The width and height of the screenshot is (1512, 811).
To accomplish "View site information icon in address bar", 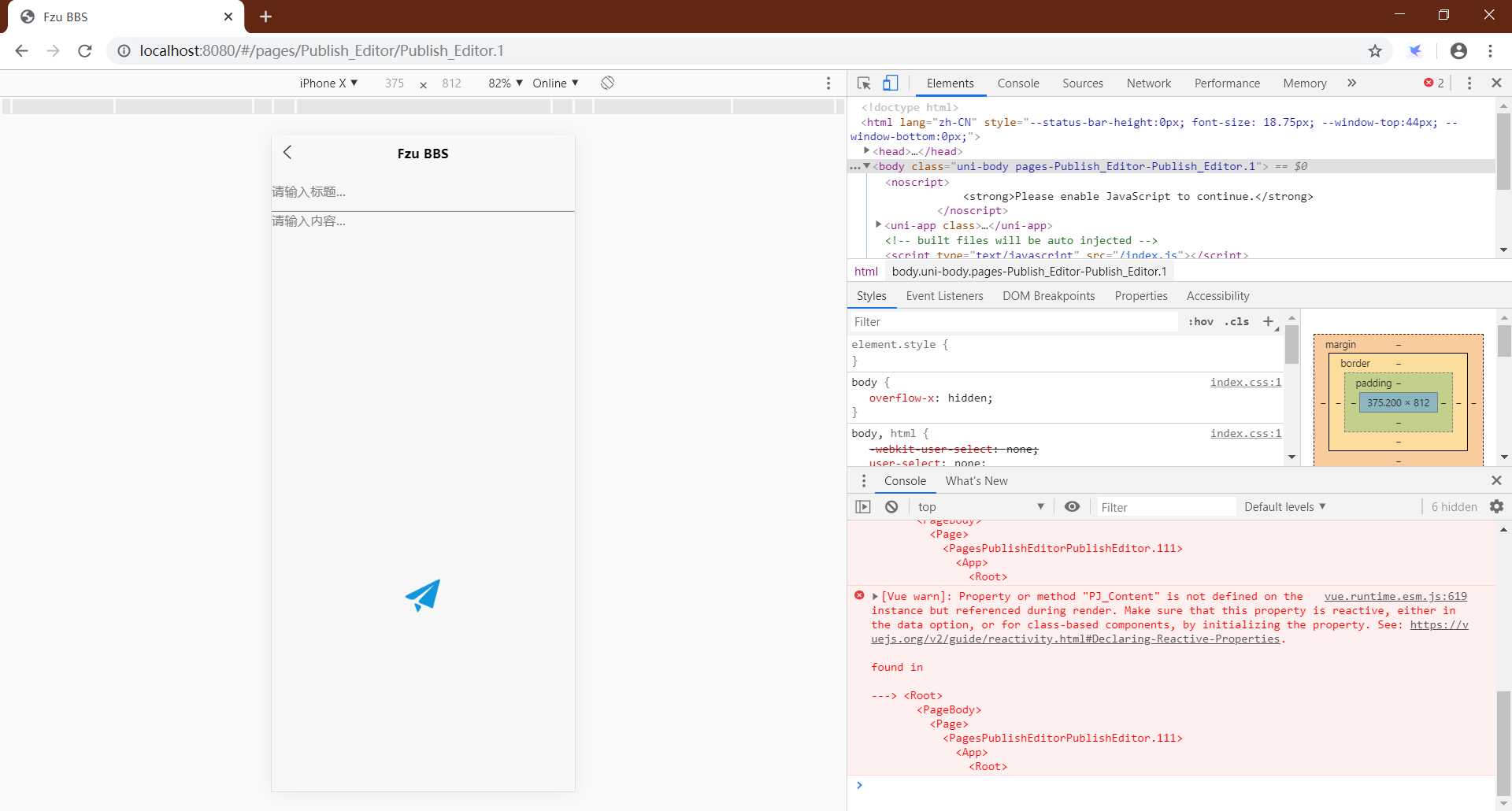I will coord(124,50).
